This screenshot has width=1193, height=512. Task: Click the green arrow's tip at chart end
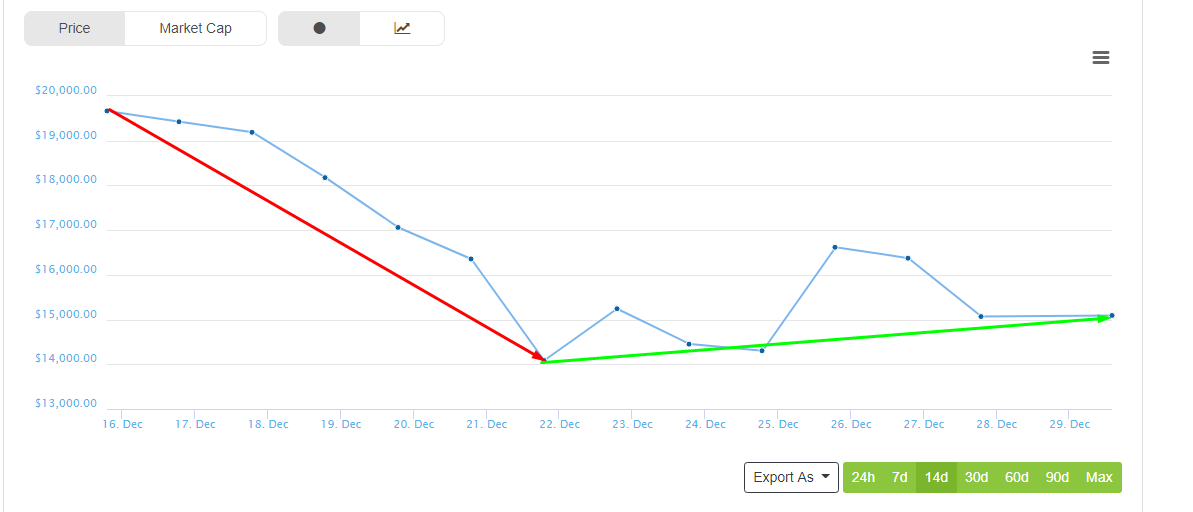coord(1107,318)
